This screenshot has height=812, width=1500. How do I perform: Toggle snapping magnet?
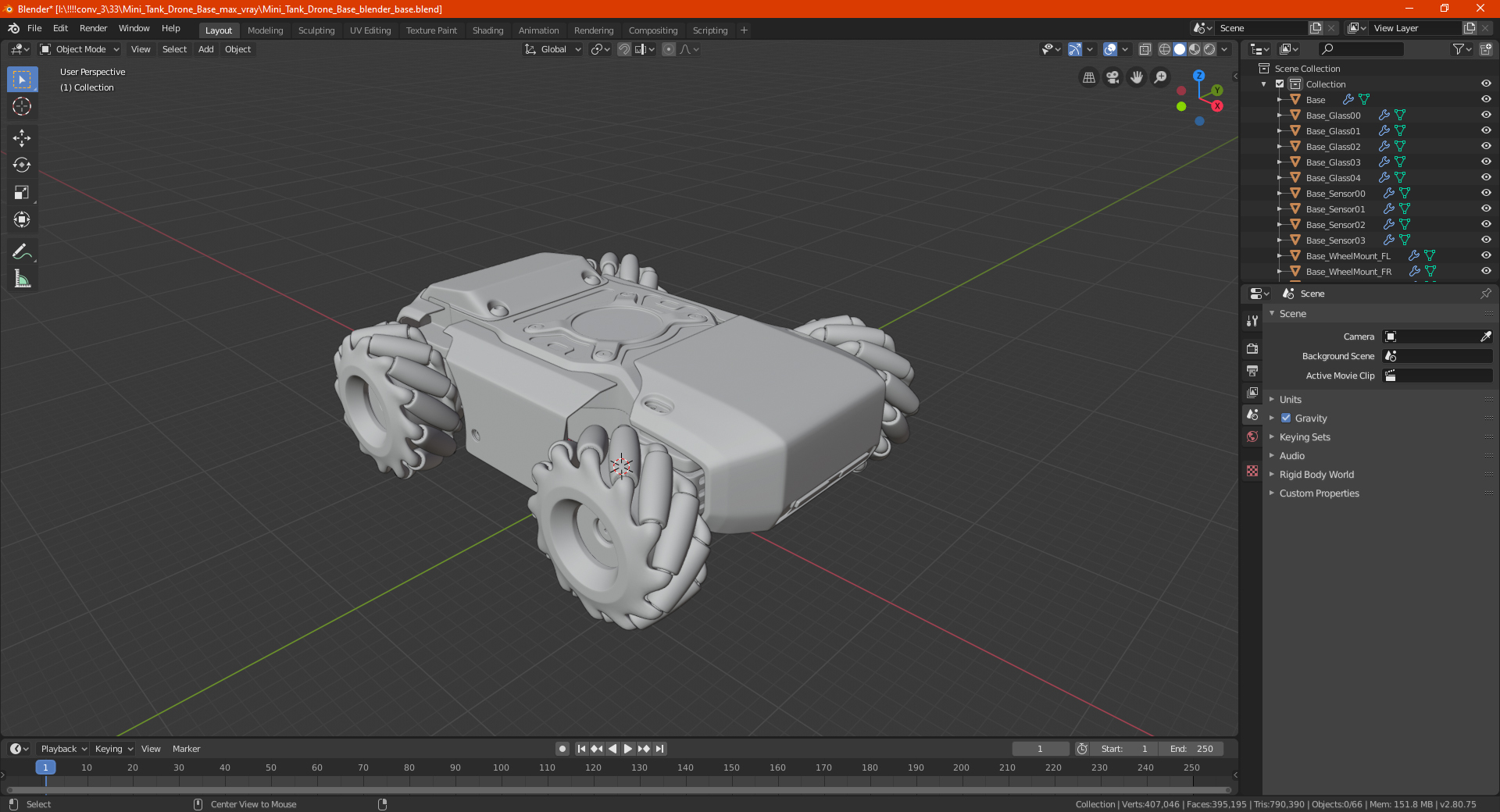point(624,49)
